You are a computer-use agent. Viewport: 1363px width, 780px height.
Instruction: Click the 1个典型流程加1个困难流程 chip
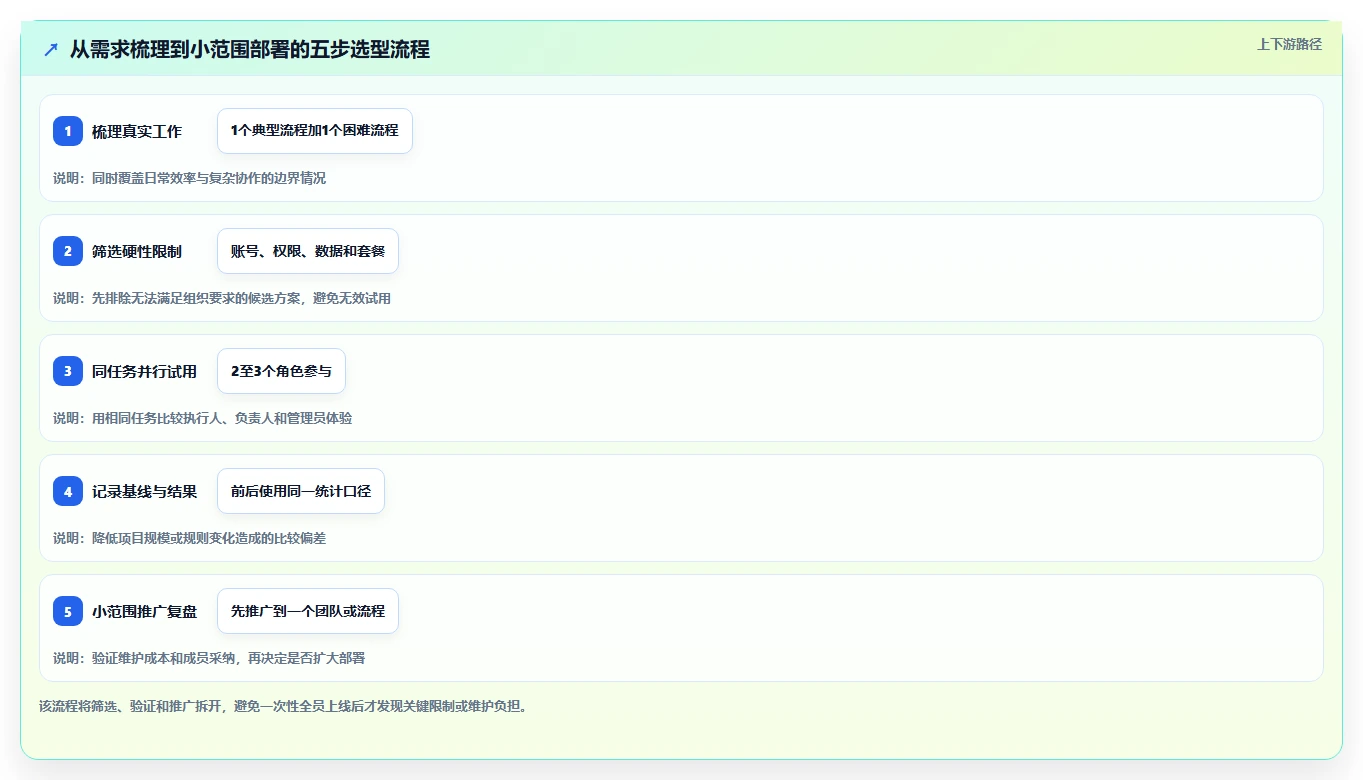pyautogui.click(x=315, y=131)
